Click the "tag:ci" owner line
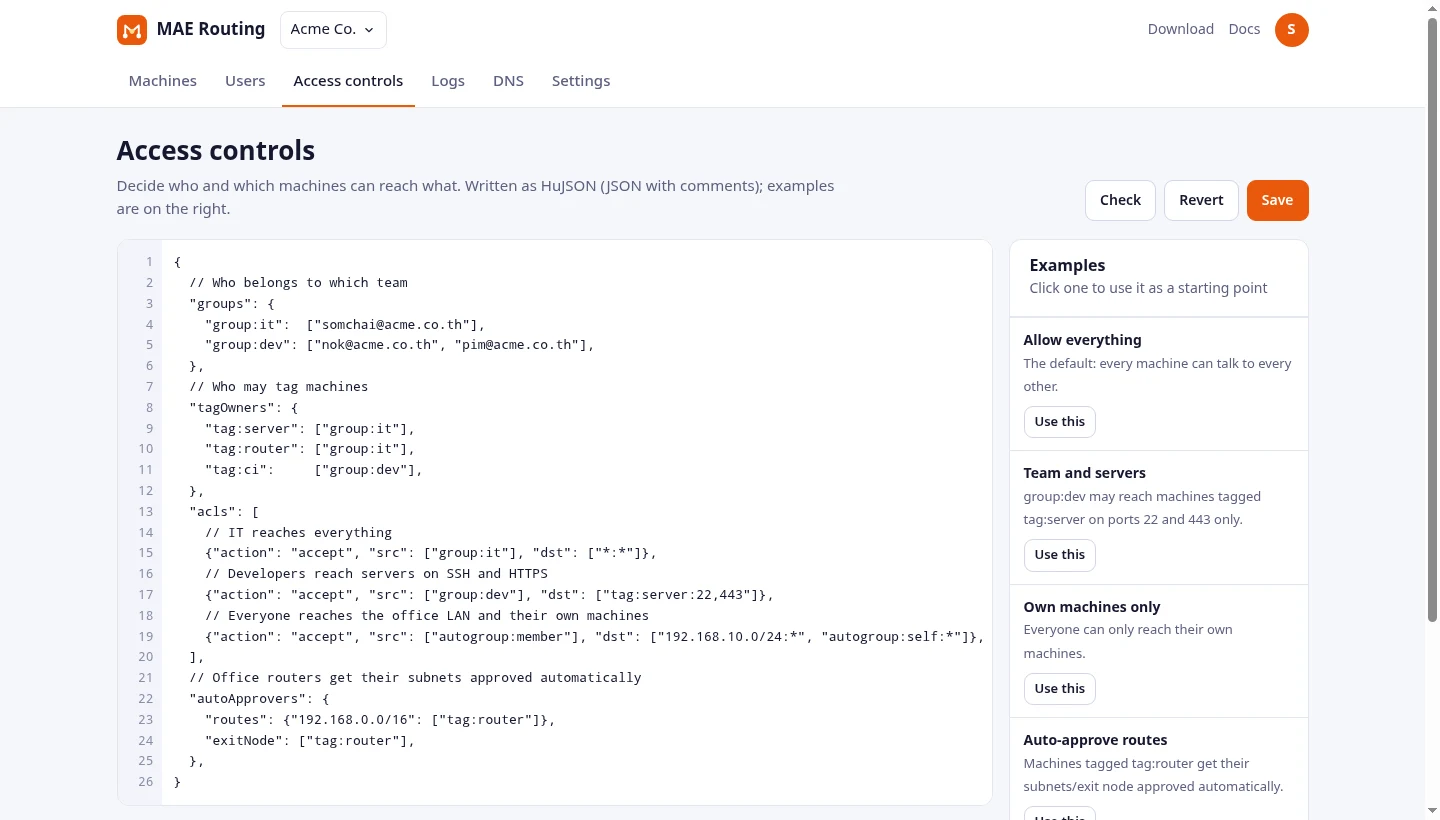Screen dimensions: 1440x820 click(x=314, y=471)
